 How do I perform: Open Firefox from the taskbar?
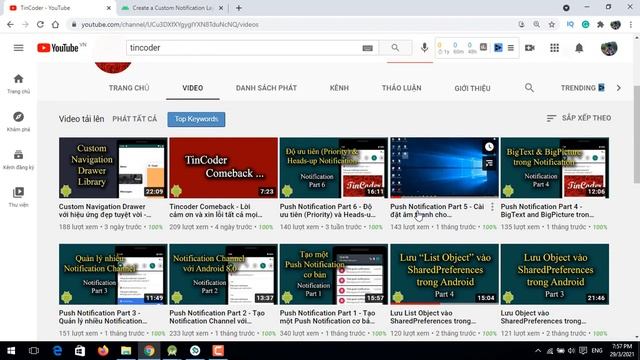103,351
